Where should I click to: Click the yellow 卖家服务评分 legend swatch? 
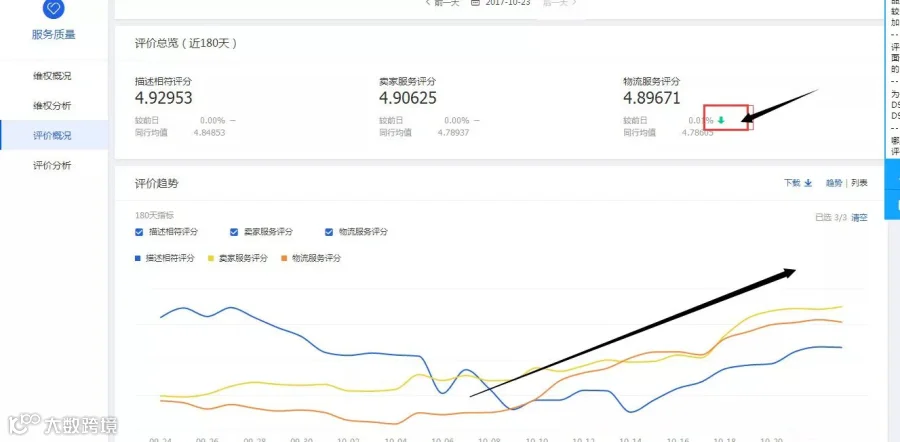tap(211, 258)
